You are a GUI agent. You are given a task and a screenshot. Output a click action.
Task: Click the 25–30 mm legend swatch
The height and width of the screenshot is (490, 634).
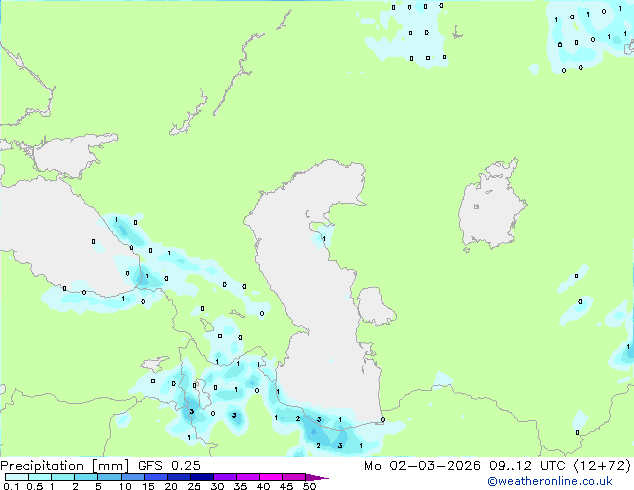[201, 477]
